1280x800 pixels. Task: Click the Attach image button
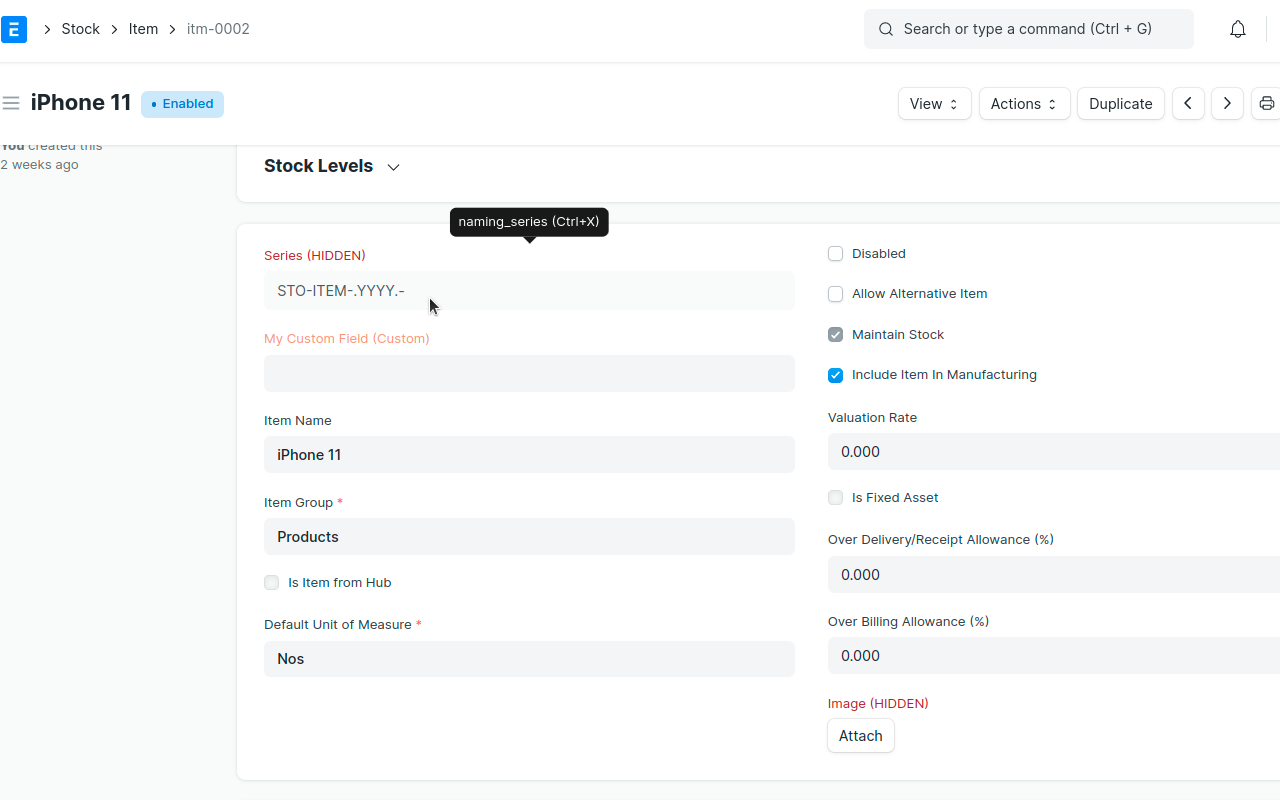(x=860, y=736)
